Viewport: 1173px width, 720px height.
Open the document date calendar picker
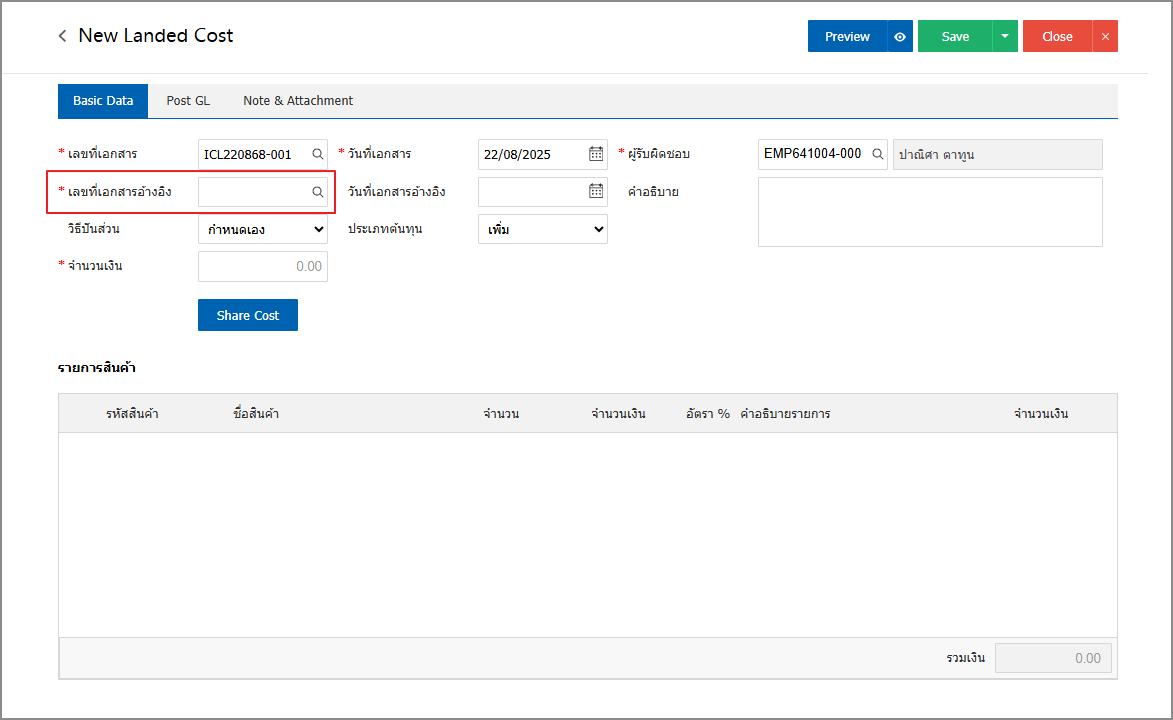pyautogui.click(x=596, y=154)
